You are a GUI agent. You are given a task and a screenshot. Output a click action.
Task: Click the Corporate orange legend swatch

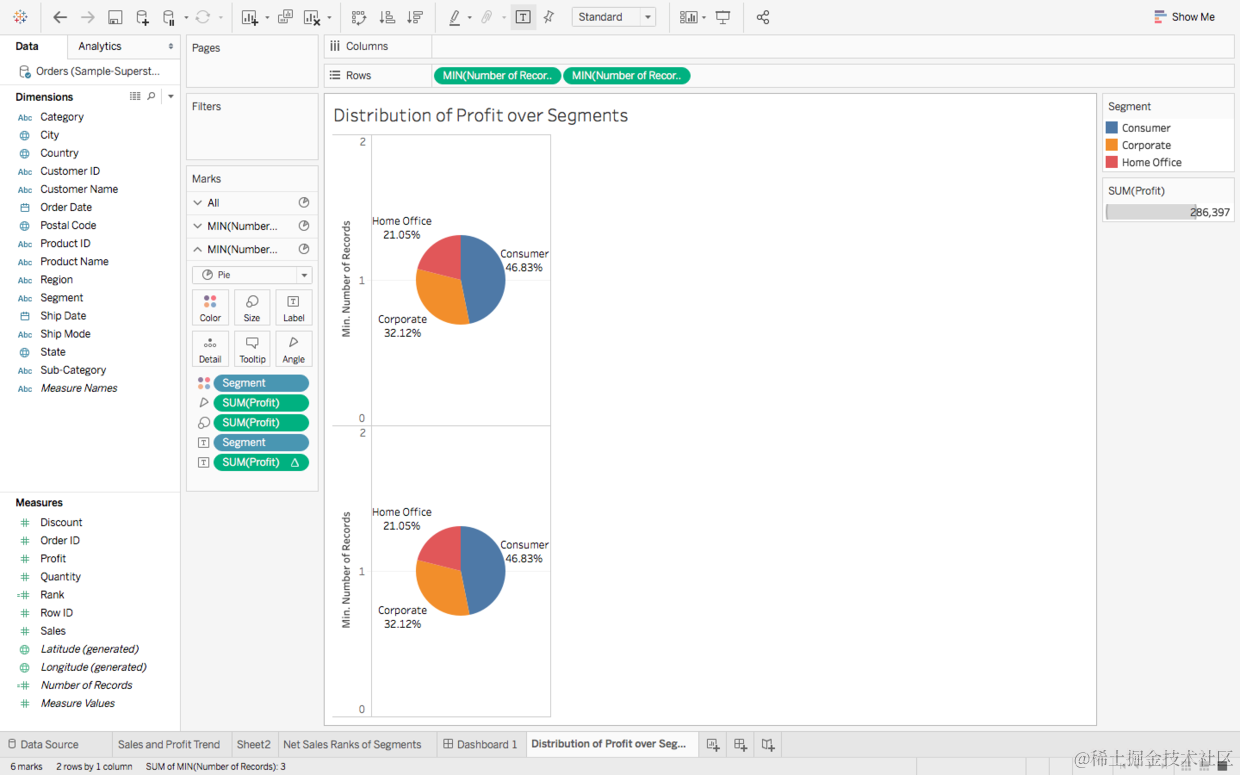tap(1112, 145)
